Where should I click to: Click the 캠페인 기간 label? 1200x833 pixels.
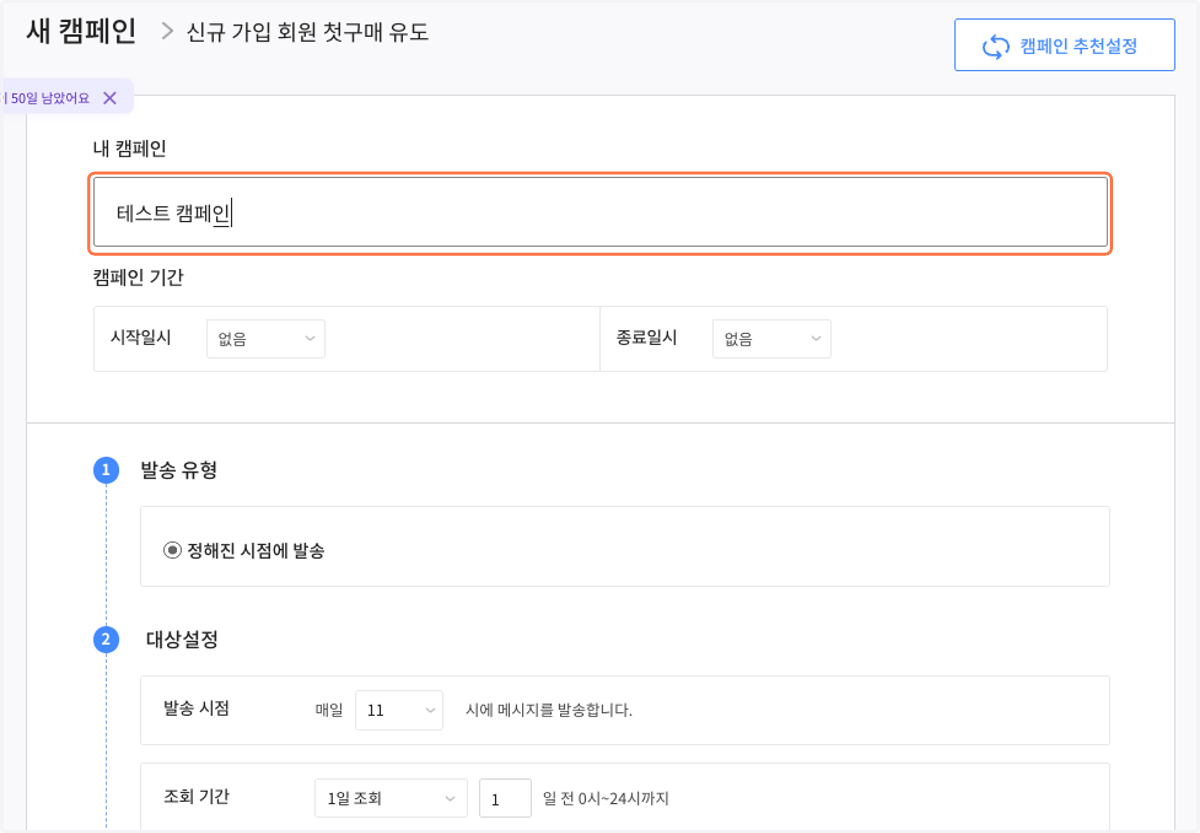(x=138, y=278)
